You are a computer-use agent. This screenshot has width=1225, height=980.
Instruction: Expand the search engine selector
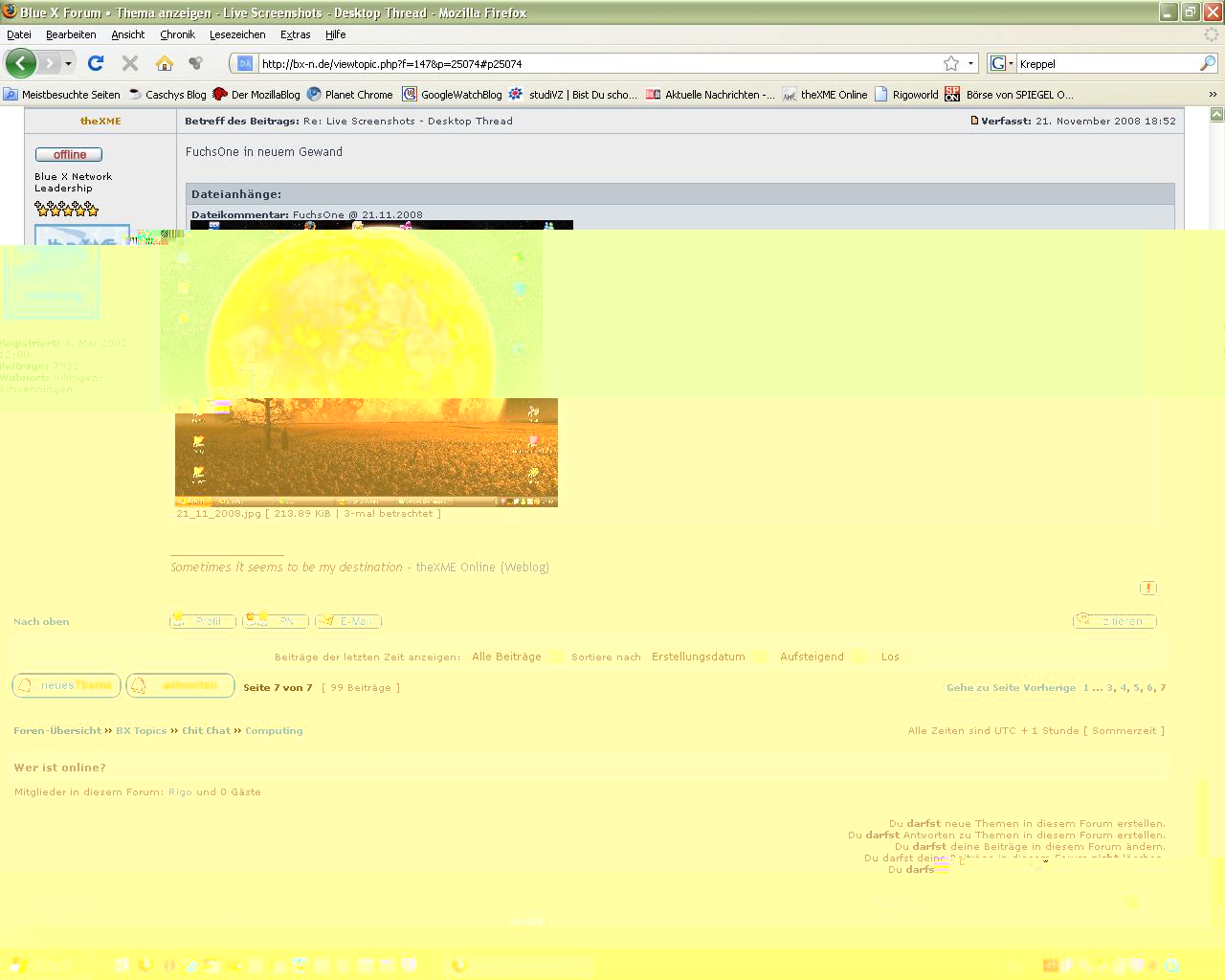point(1001,63)
